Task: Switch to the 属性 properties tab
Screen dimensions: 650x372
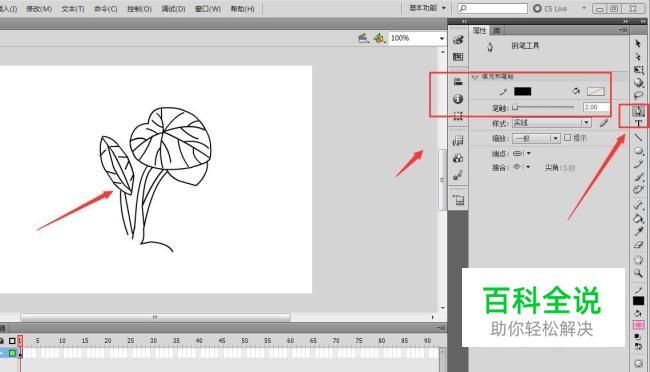Action: pos(480,30)
